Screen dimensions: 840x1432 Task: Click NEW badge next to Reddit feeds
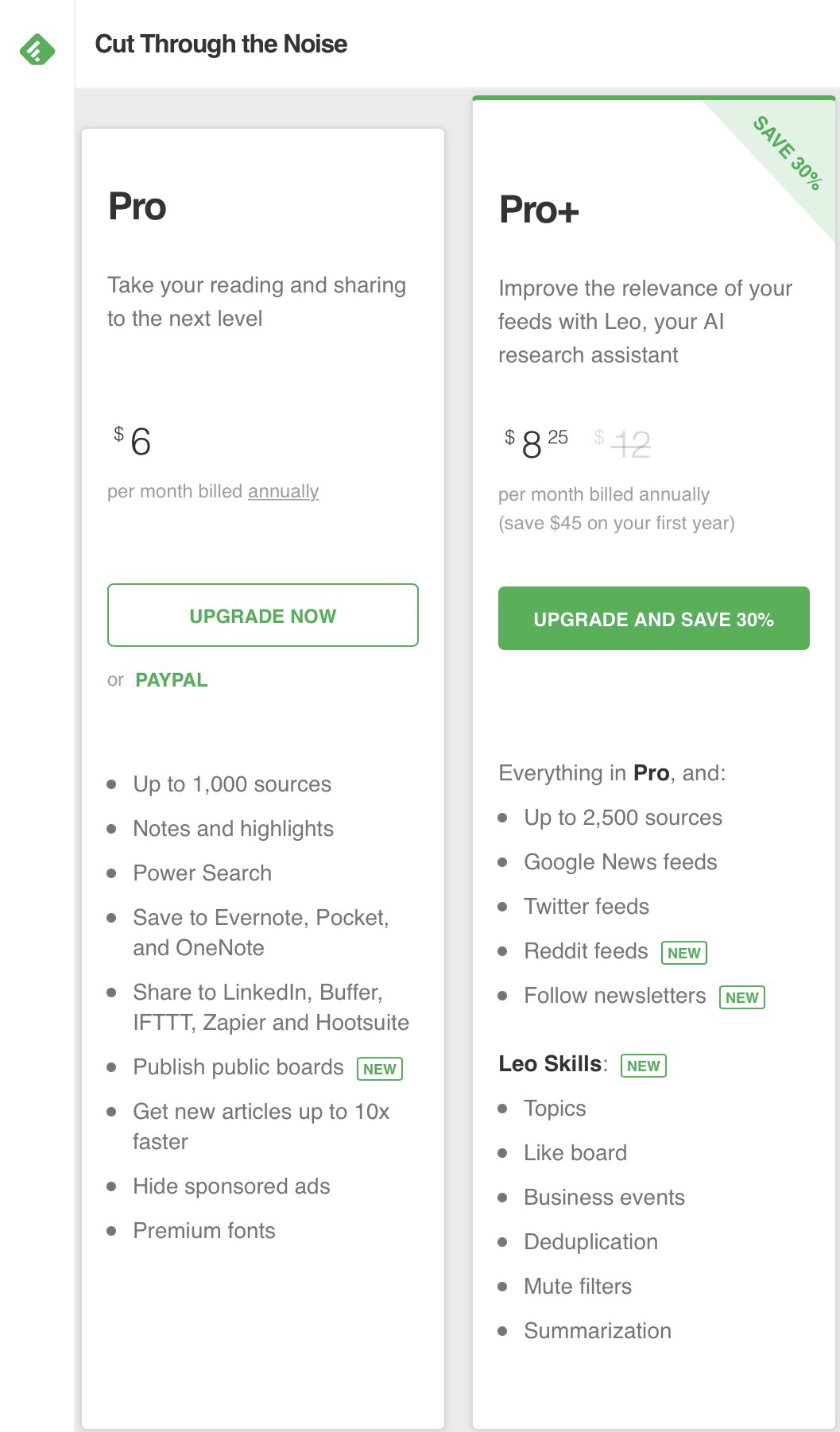point(684,953)
